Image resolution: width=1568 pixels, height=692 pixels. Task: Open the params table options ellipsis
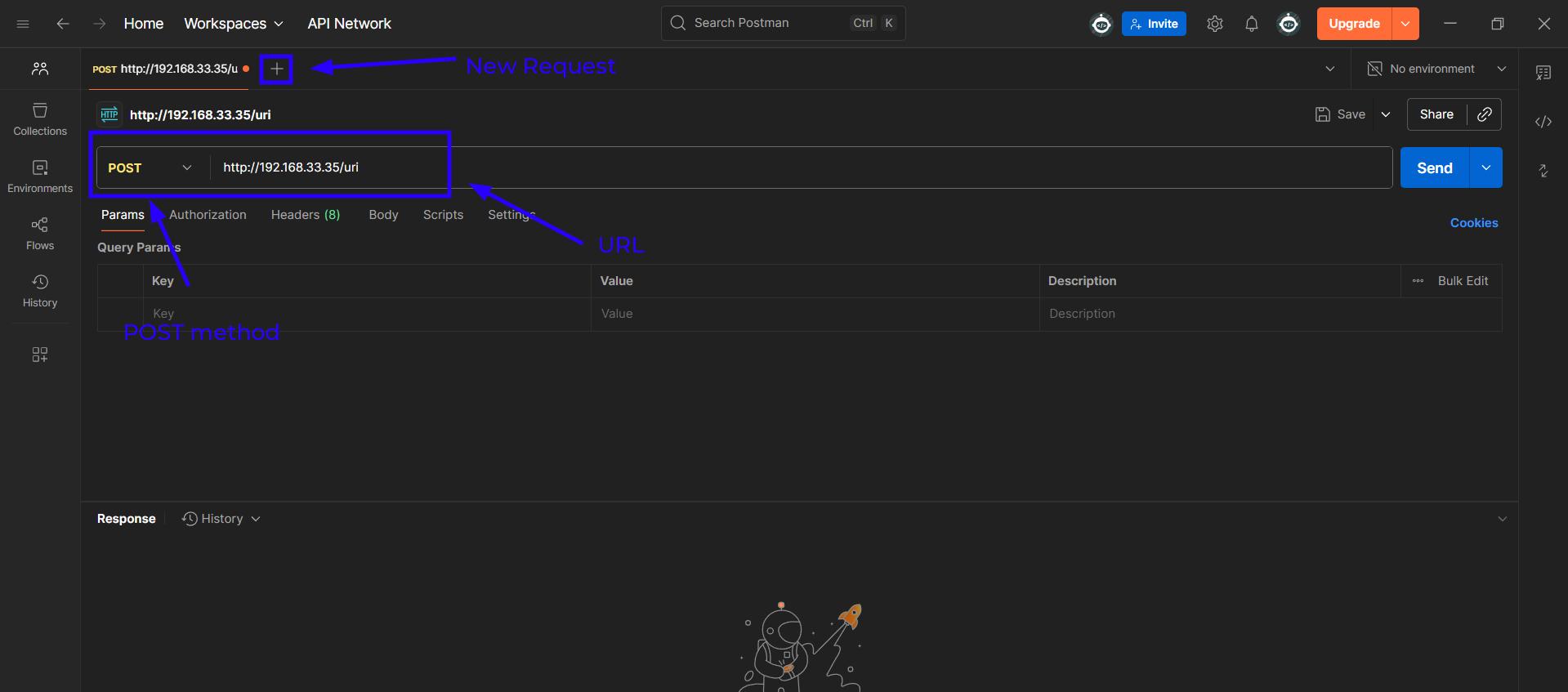click(1418, 281)
